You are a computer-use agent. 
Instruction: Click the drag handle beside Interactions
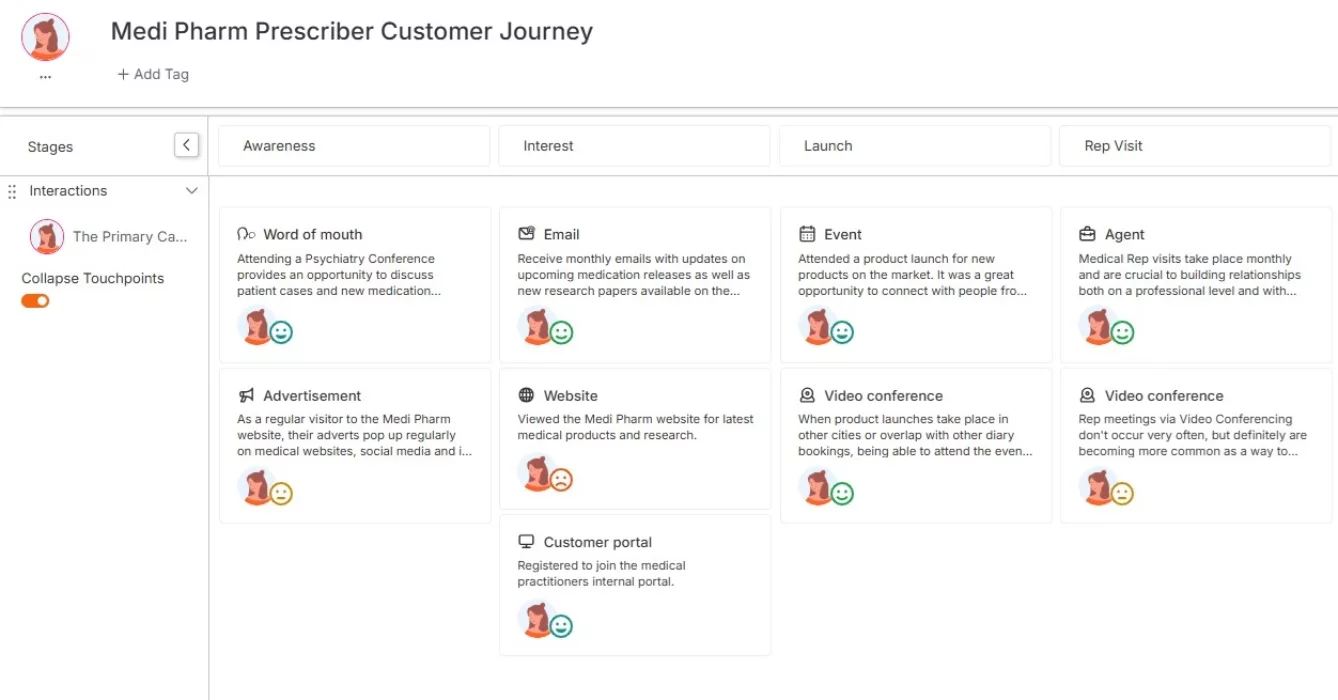11,190
